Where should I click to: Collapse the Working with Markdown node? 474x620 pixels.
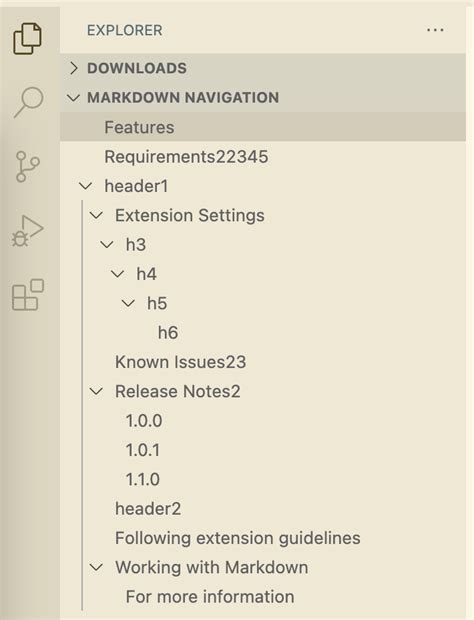[x=96, y=567]
